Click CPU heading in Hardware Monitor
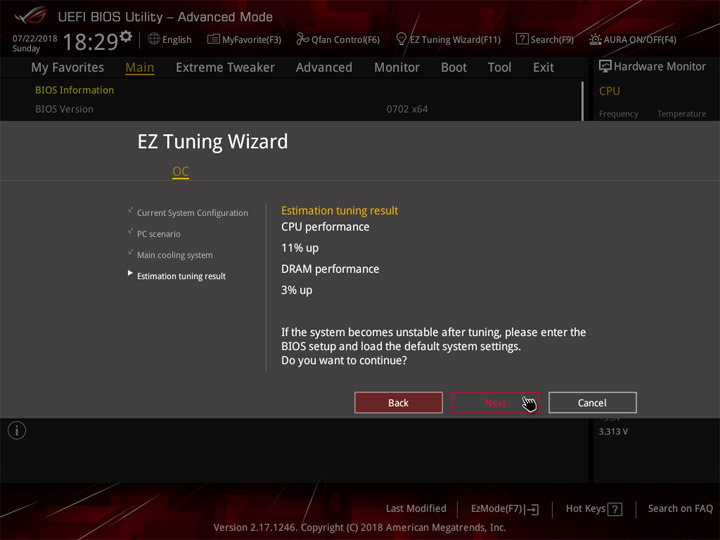 click(609, 91)
